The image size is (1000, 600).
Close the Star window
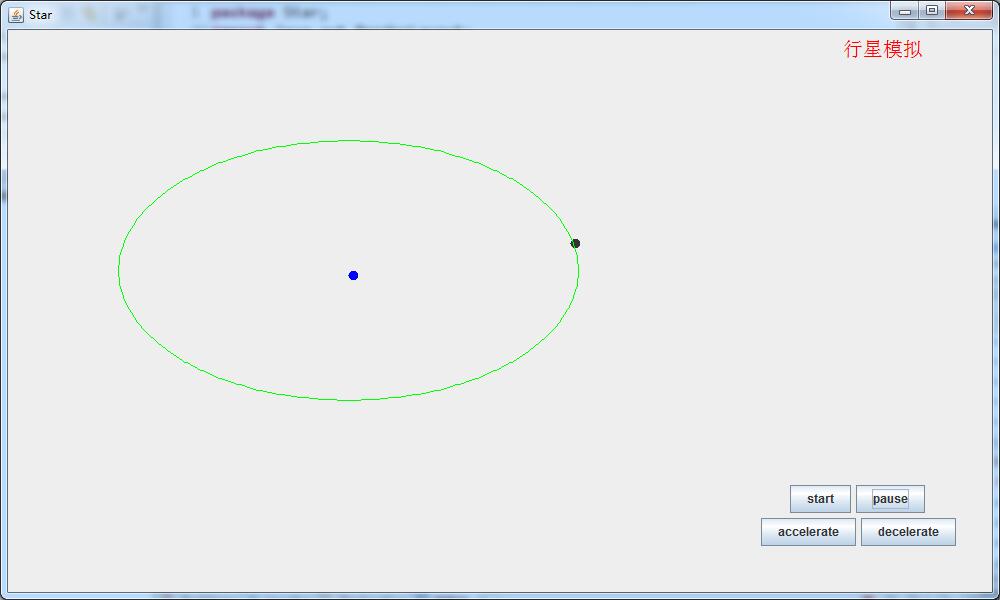[x=969, y=11]
